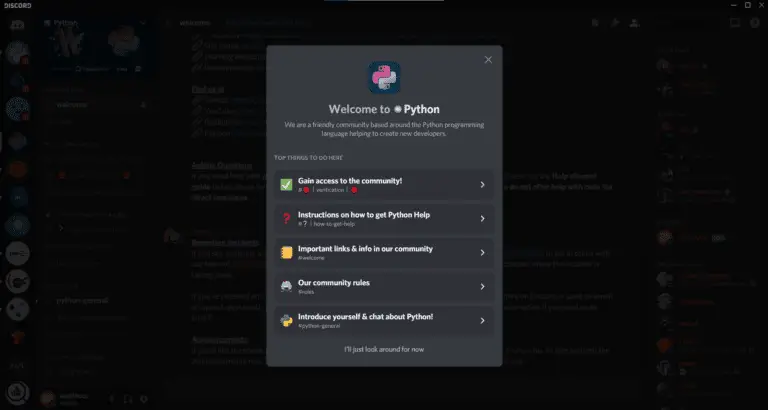Click the red question mark help icon
Image resolution: width=768 pixels, height=410 pixels.
[286, 218]
